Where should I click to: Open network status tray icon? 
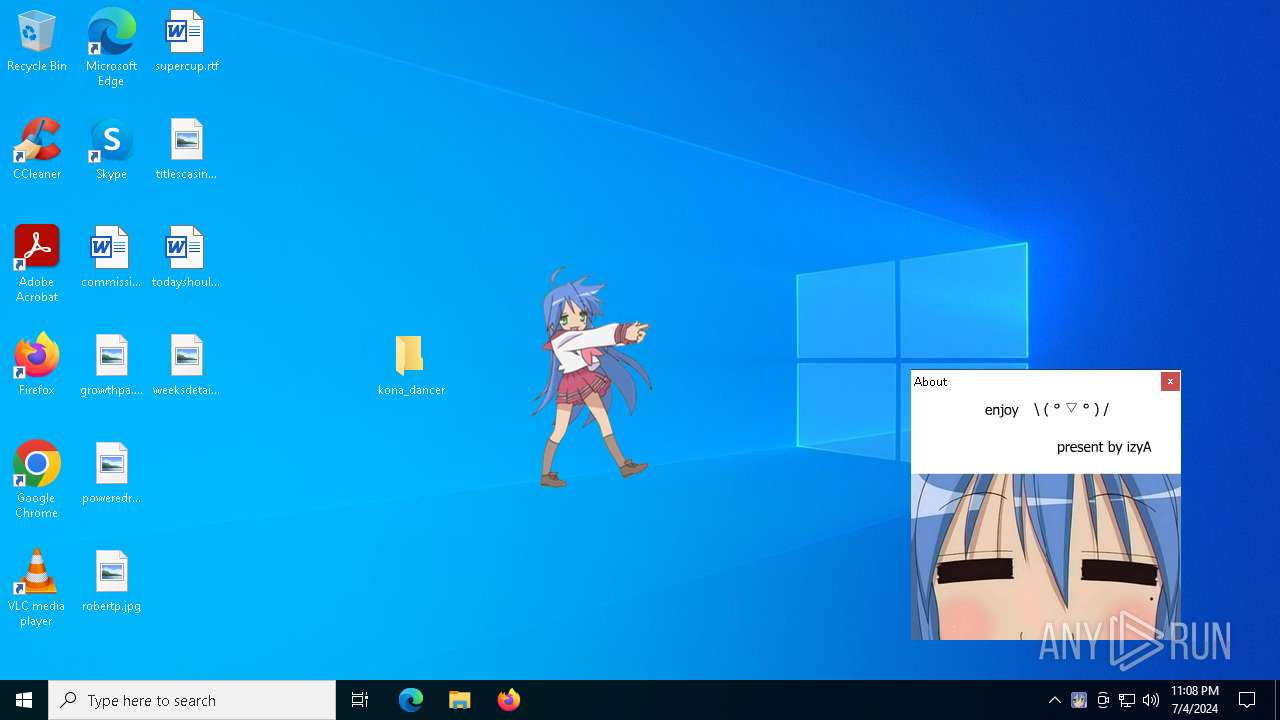click(x=1127, y=700)
